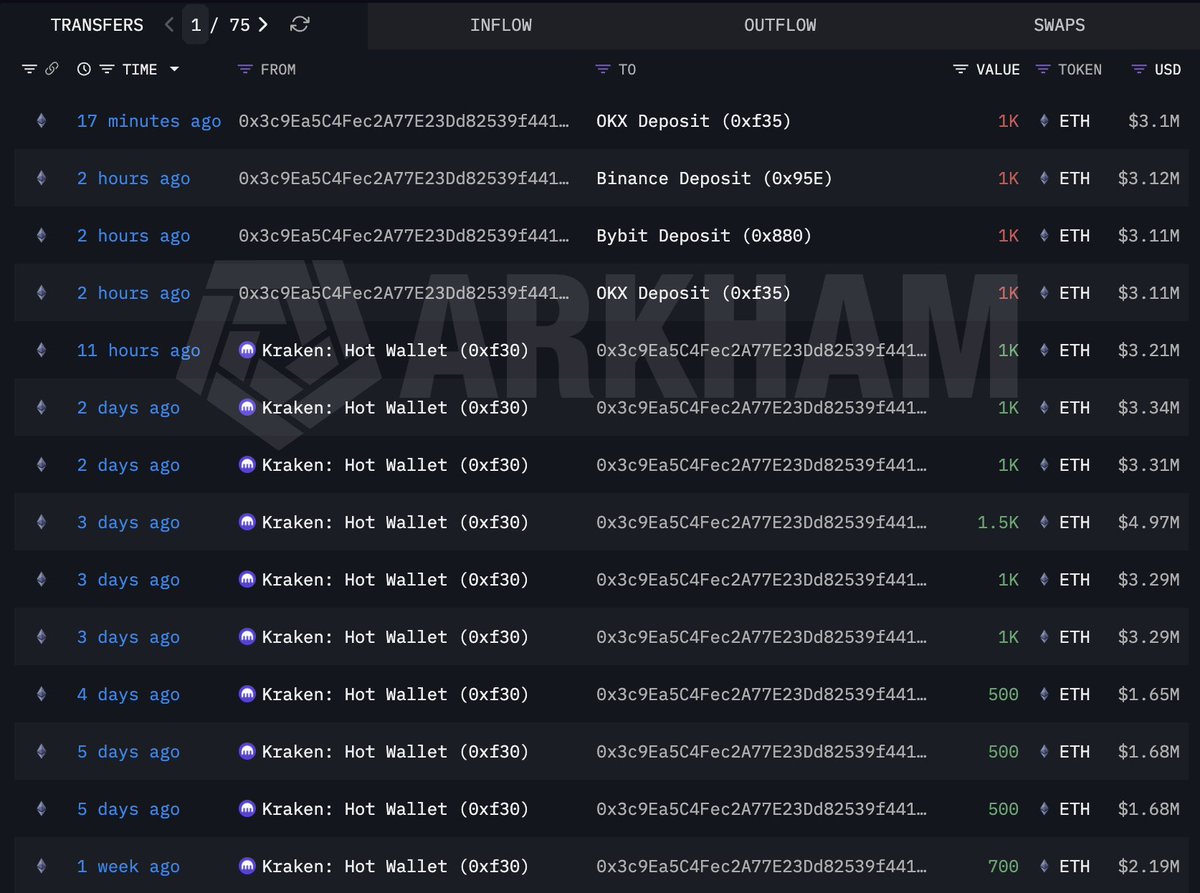This screenshot has width=1200, height=893.
Task: Click the '17 minutes ago' timestamp link
Action: pos(148,120)
